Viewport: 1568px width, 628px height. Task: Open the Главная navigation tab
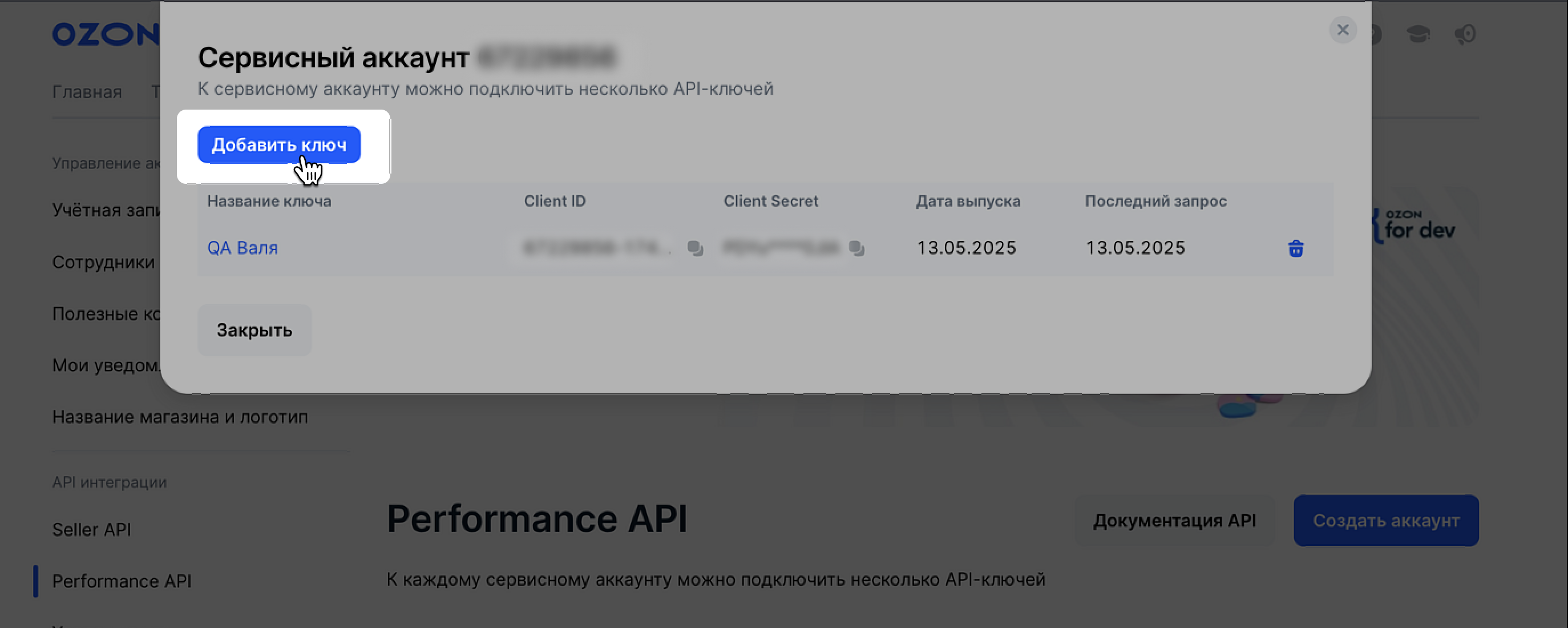tap(87, 92)
